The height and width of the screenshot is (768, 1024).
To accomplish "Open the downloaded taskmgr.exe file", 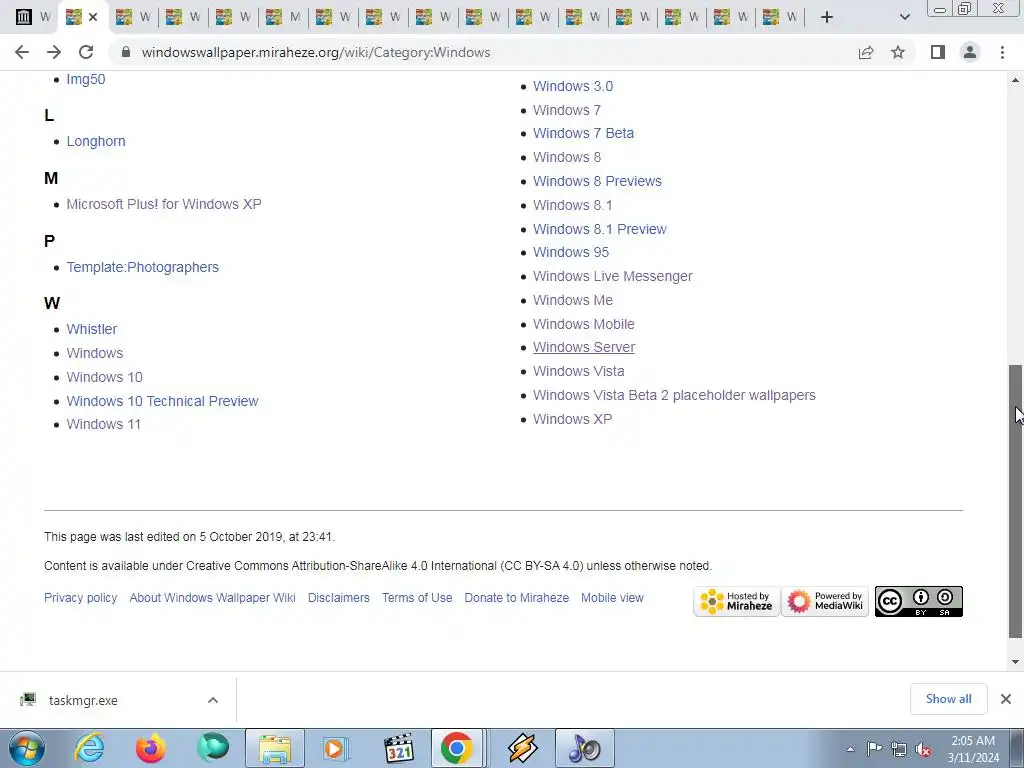I will (83, 700).
